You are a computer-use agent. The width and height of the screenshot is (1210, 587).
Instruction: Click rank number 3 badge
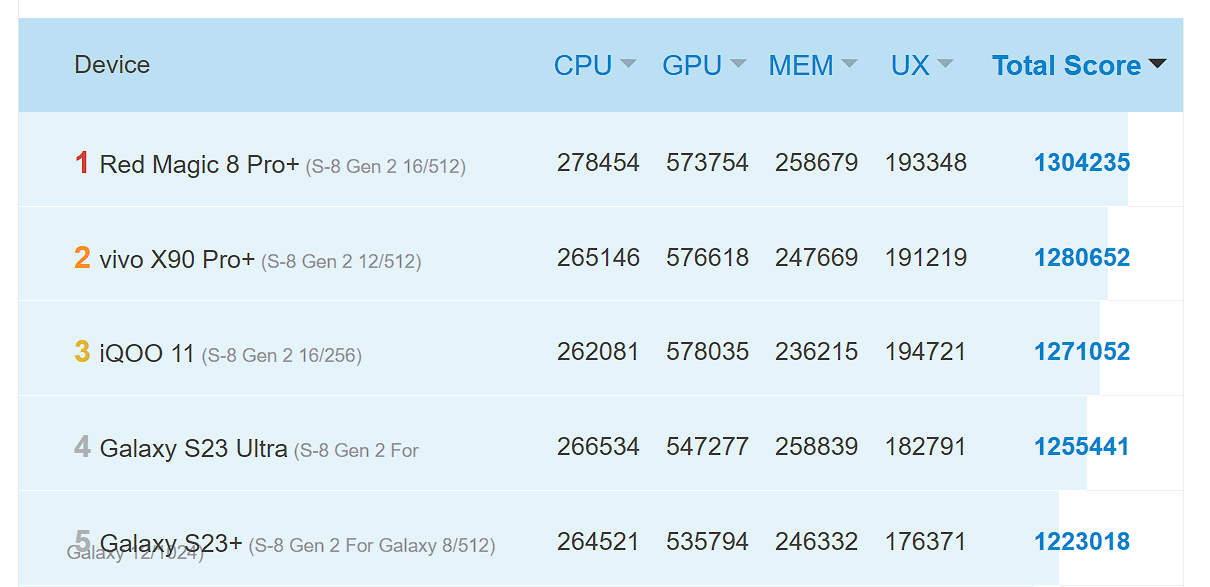82,351
